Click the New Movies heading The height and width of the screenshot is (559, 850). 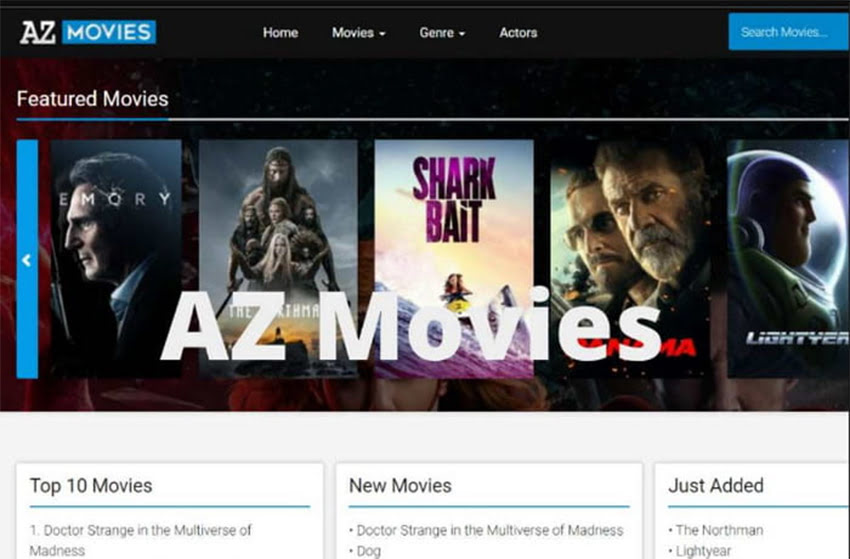point(400,486)
